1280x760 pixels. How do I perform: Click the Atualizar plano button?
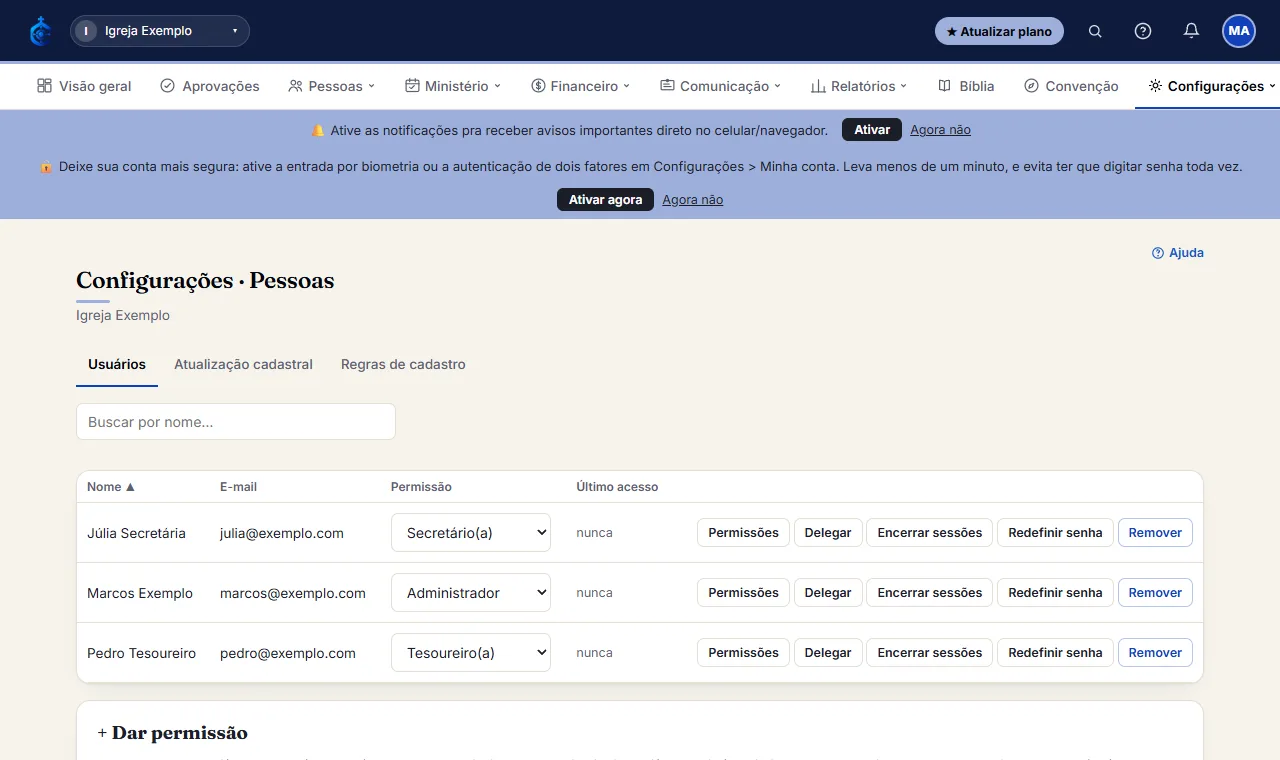click(x=999, y=31)
